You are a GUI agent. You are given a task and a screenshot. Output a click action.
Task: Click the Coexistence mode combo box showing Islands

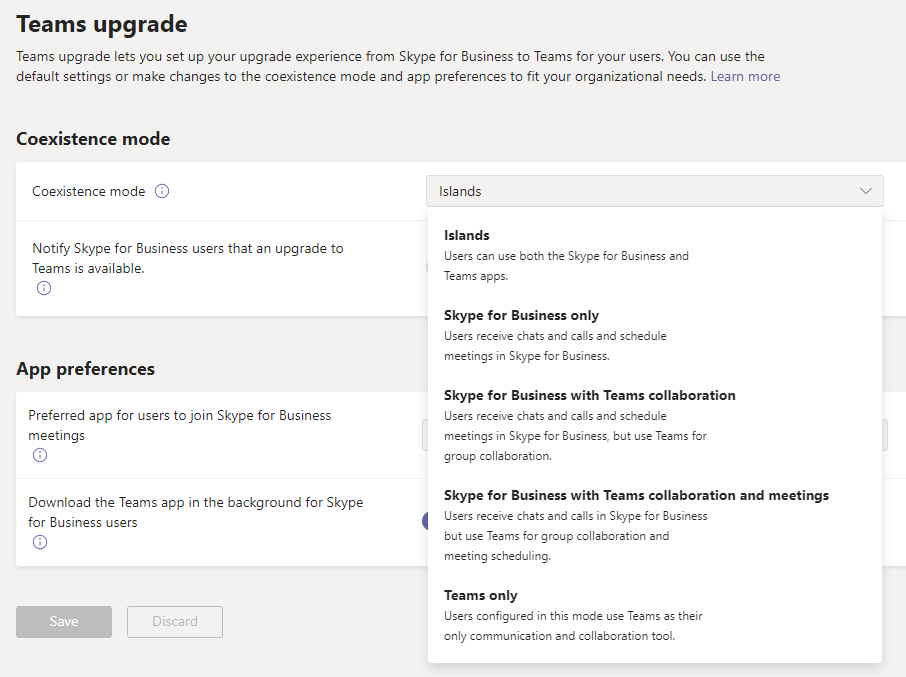[x=655, y=191]
